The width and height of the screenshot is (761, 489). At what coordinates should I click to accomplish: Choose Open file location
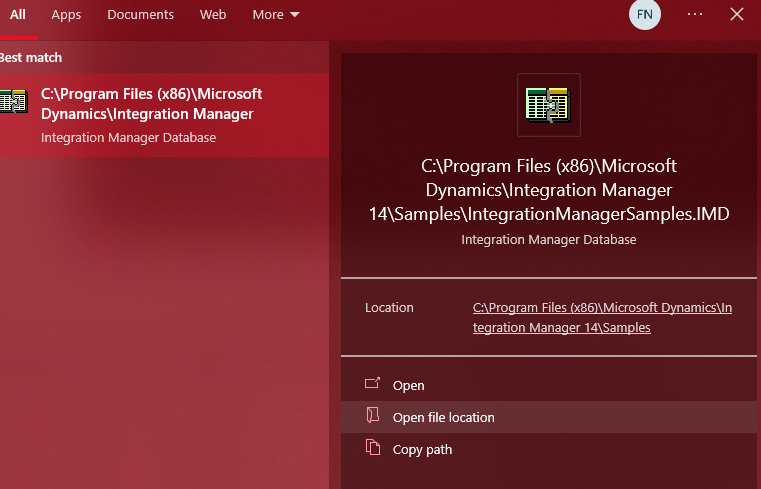(548, 417)
